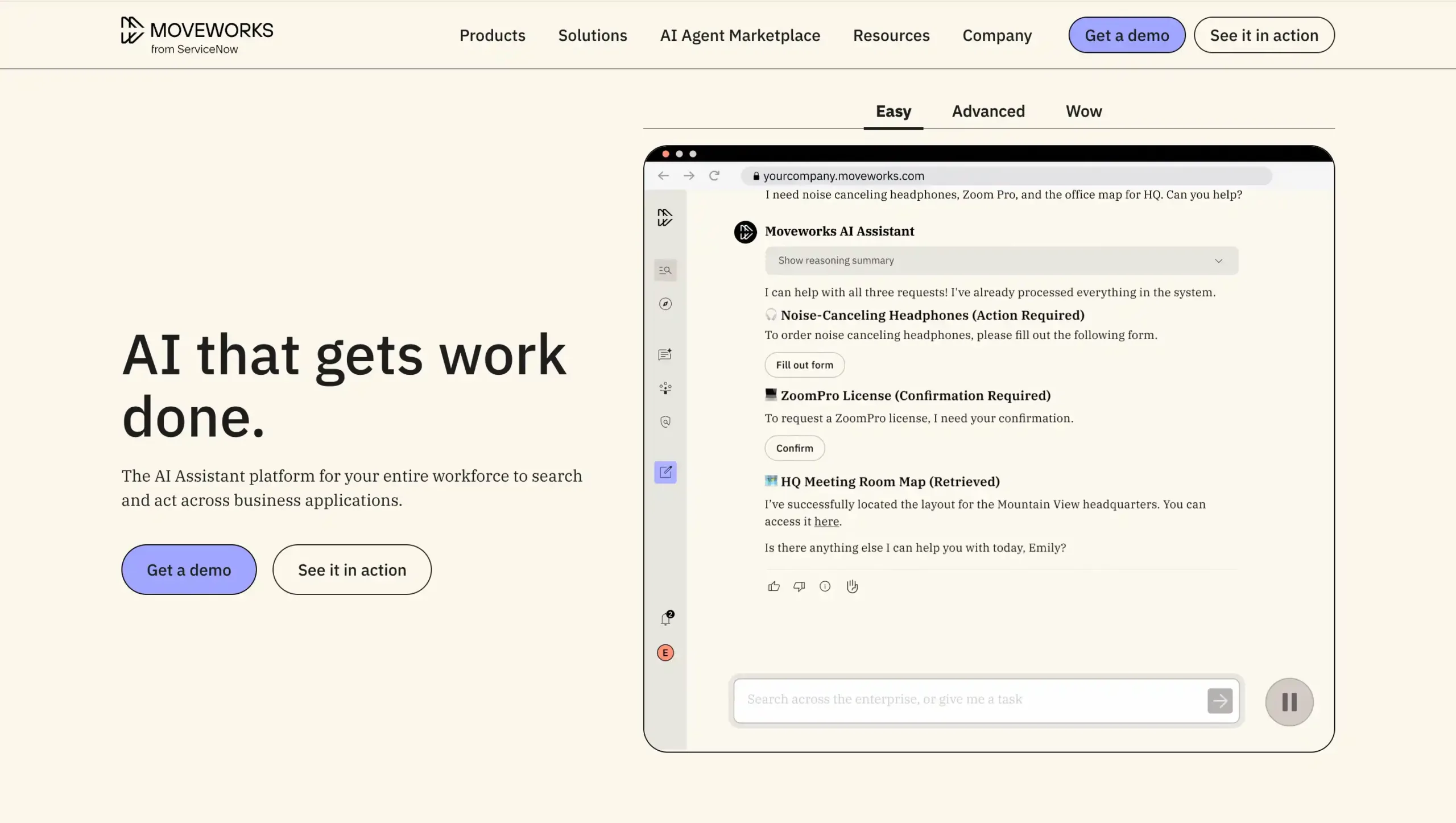Click the orange E user avatar
The width and height of the screenshot is (1456, 823).
click(665, 652)
